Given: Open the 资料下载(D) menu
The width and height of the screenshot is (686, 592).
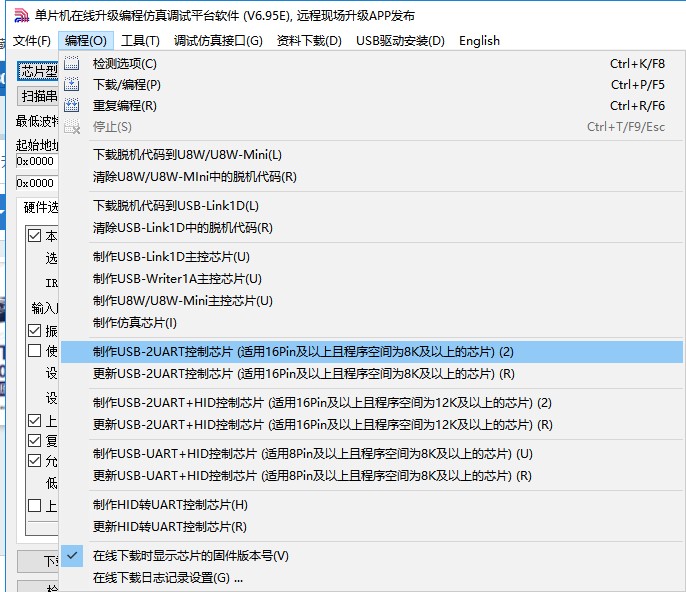Looking at the screenshot, I should coord(309,41).
